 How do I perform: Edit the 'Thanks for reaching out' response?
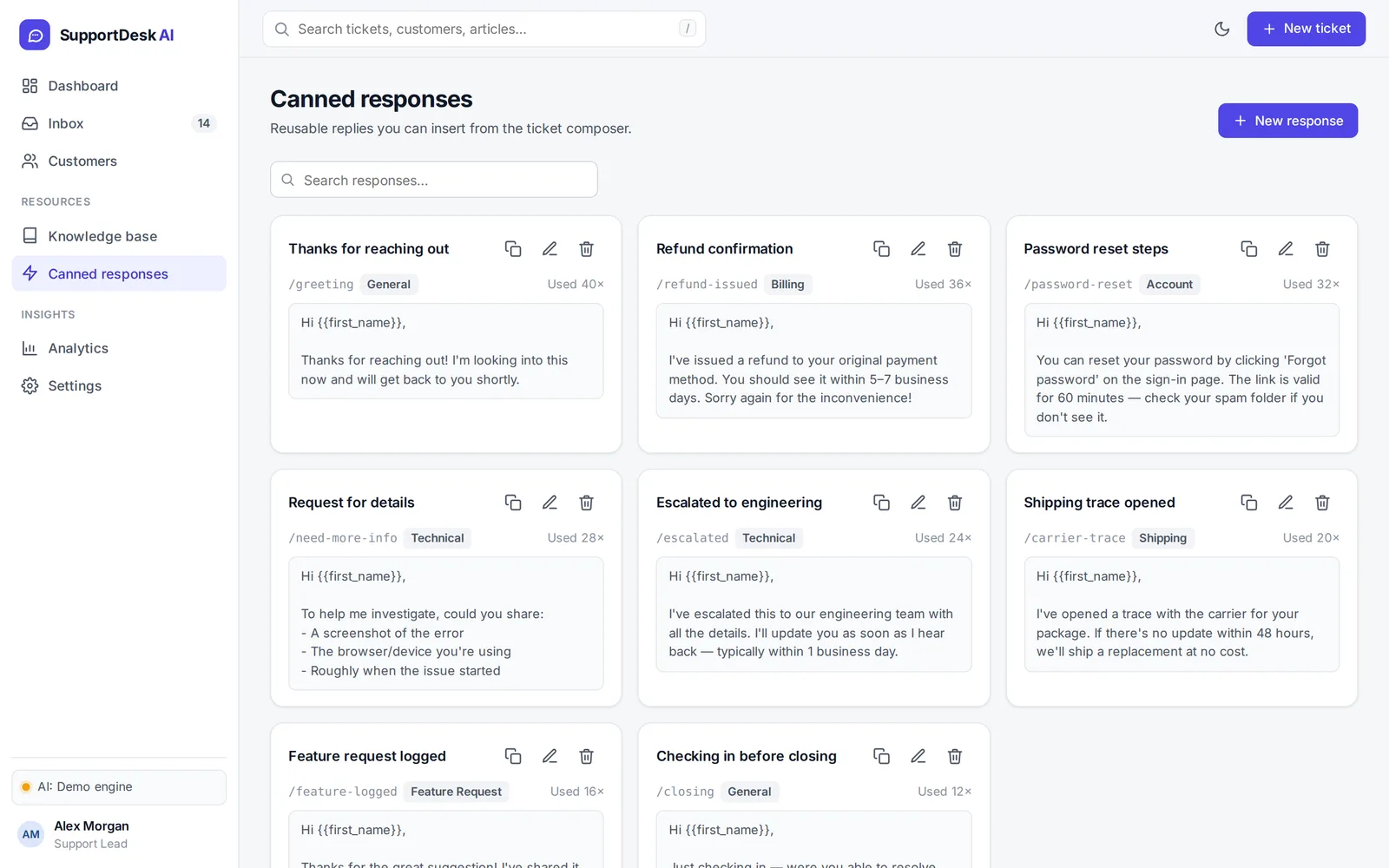[550, 249]
